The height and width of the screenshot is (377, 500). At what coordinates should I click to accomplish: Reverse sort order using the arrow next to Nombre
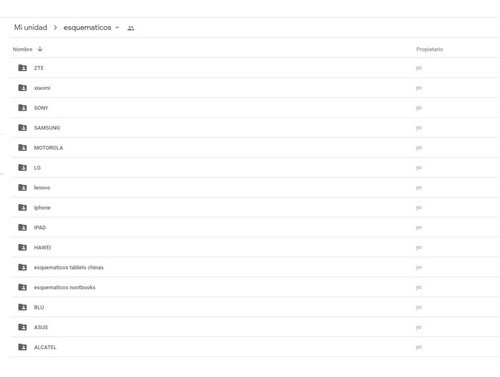(x=40, y=49)
